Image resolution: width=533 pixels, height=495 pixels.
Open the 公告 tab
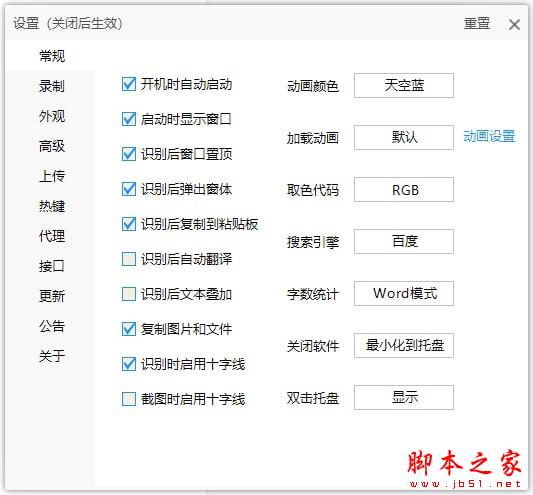tap(52, 326)
